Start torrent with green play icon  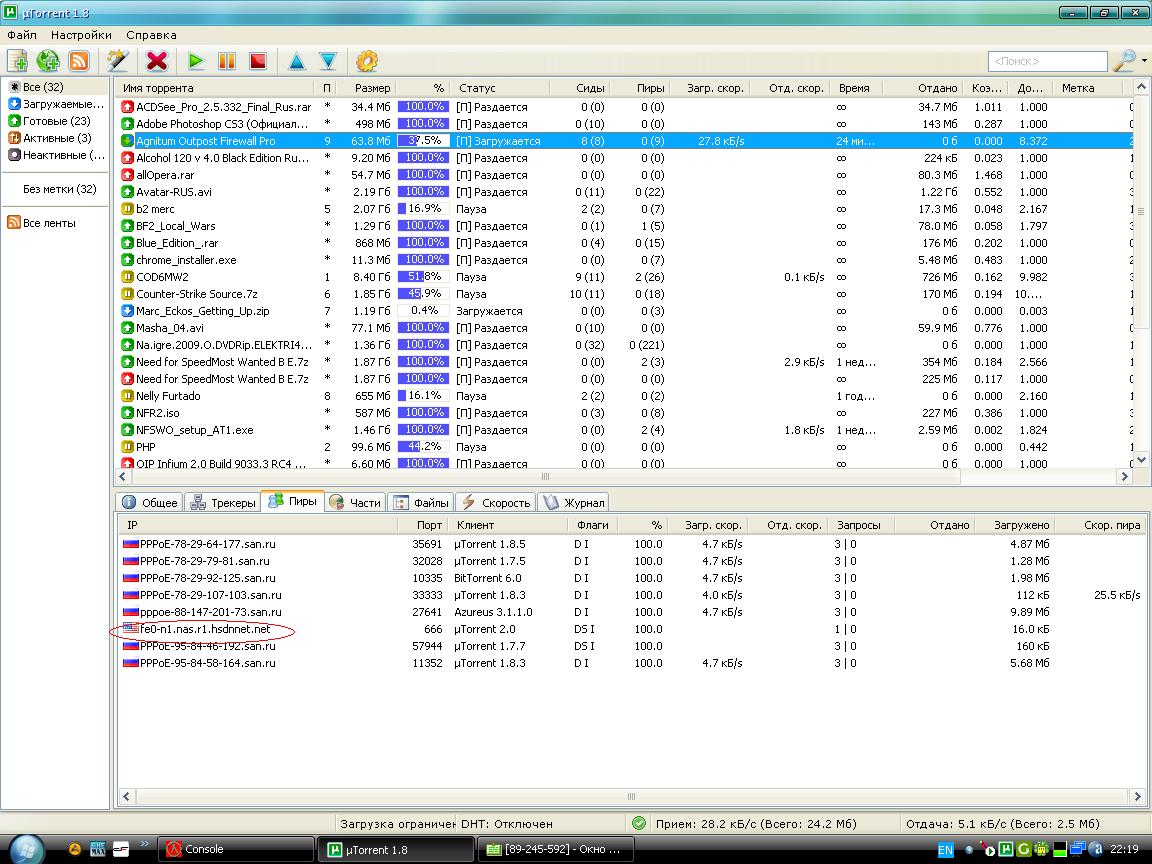(196, 61)
